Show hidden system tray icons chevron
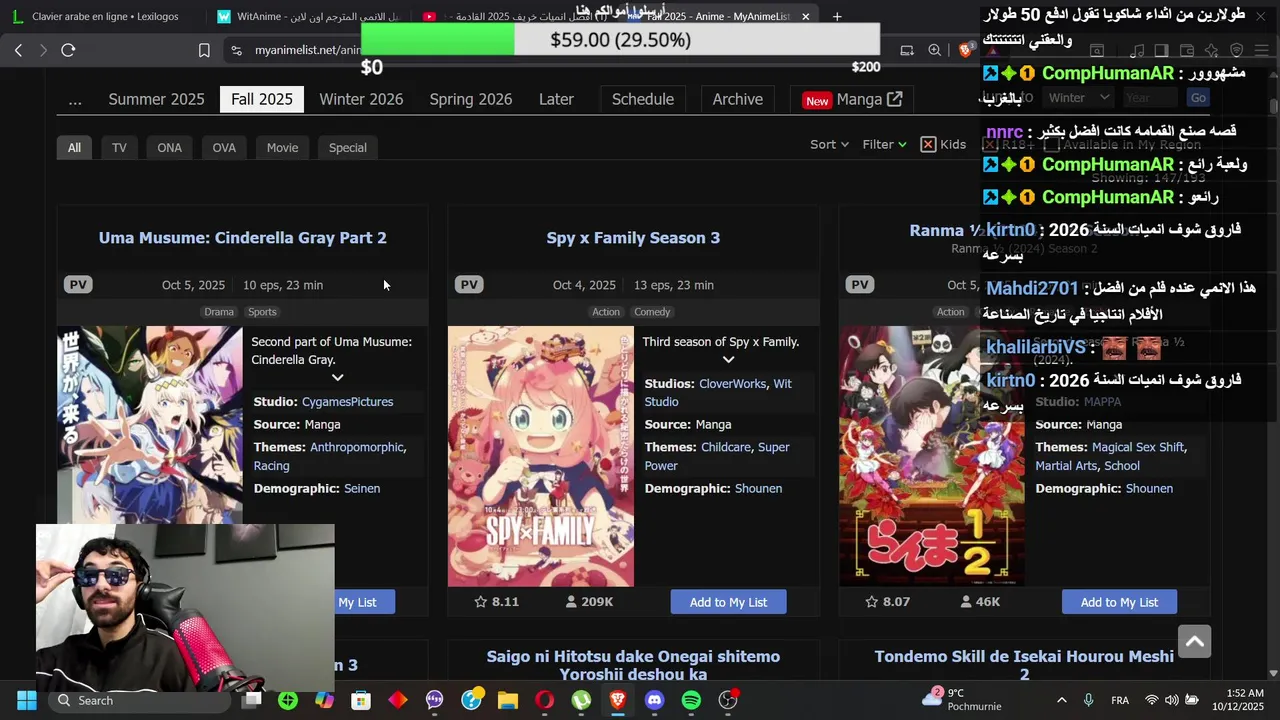The width and height of the screenshot is (1280, 720). point(1061,700)
